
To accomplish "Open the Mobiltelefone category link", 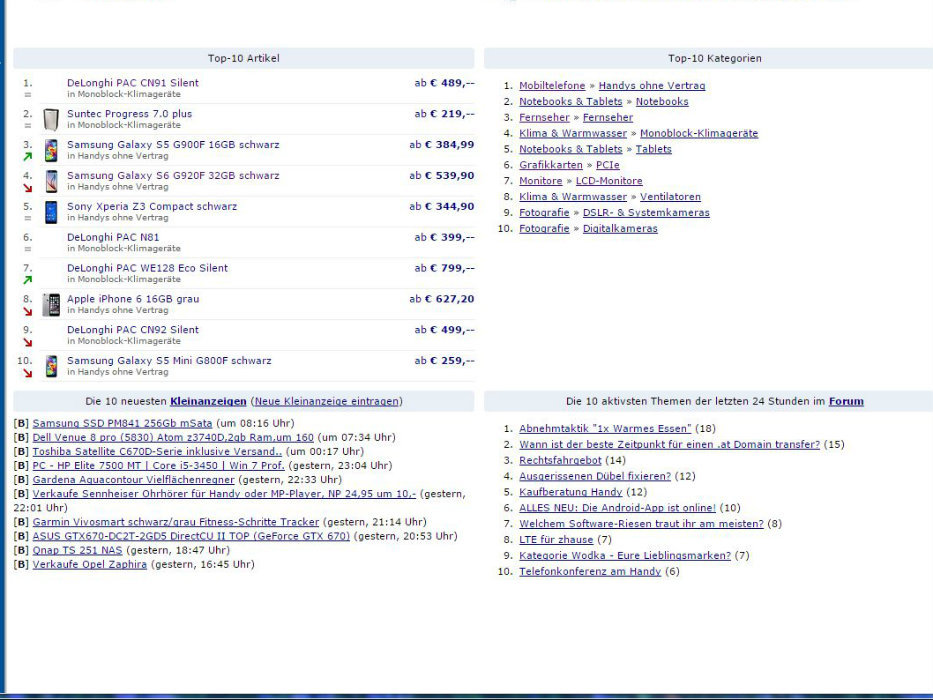I will 552,86.
